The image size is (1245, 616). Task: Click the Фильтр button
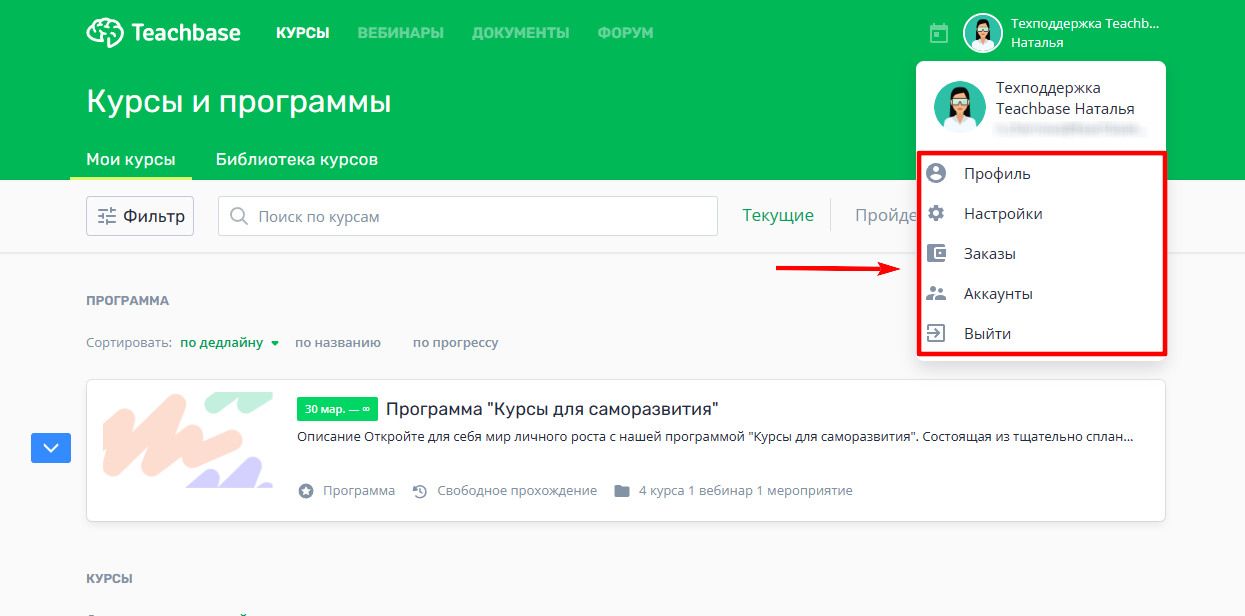point(140,216)
